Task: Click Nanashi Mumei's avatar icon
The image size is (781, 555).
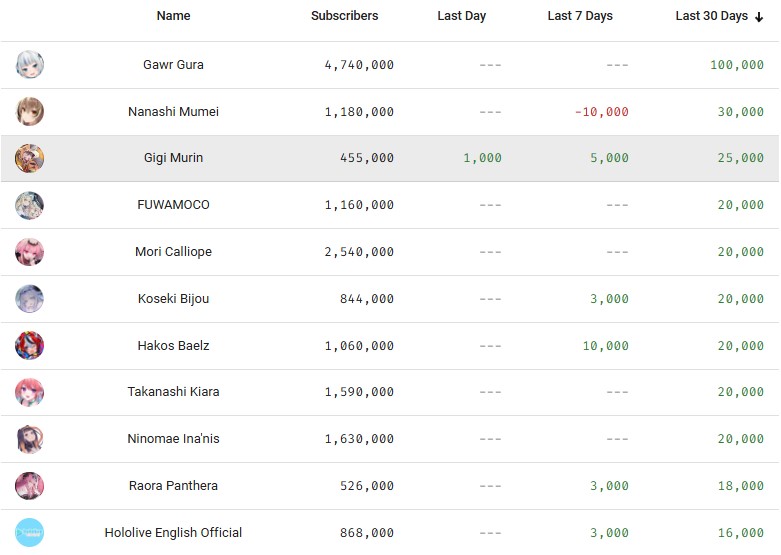Action: coord(30,112)
